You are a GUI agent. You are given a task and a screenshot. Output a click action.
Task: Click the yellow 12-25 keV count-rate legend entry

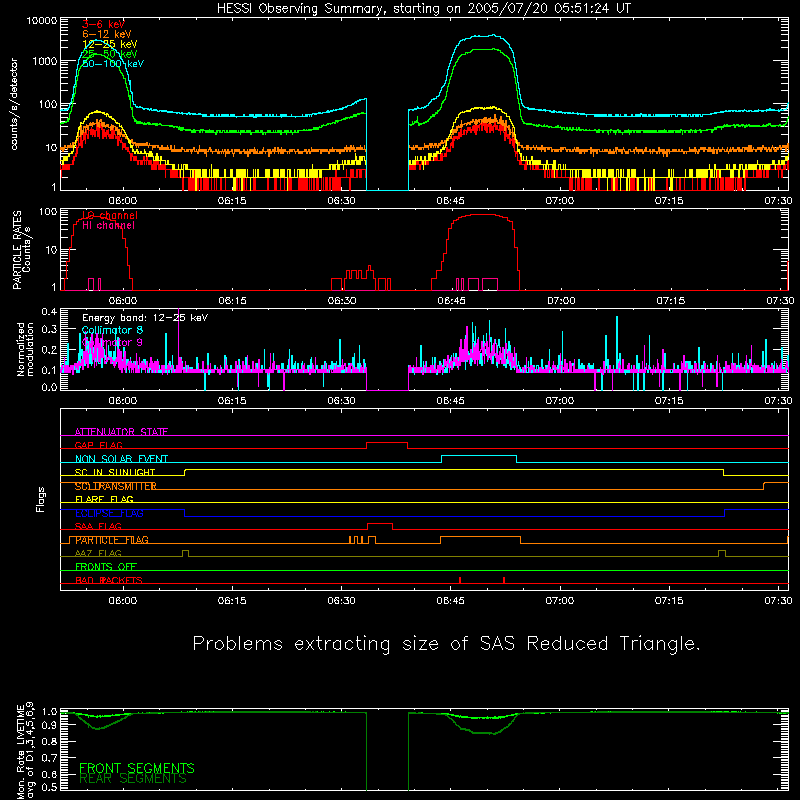(x=110, y=44)
